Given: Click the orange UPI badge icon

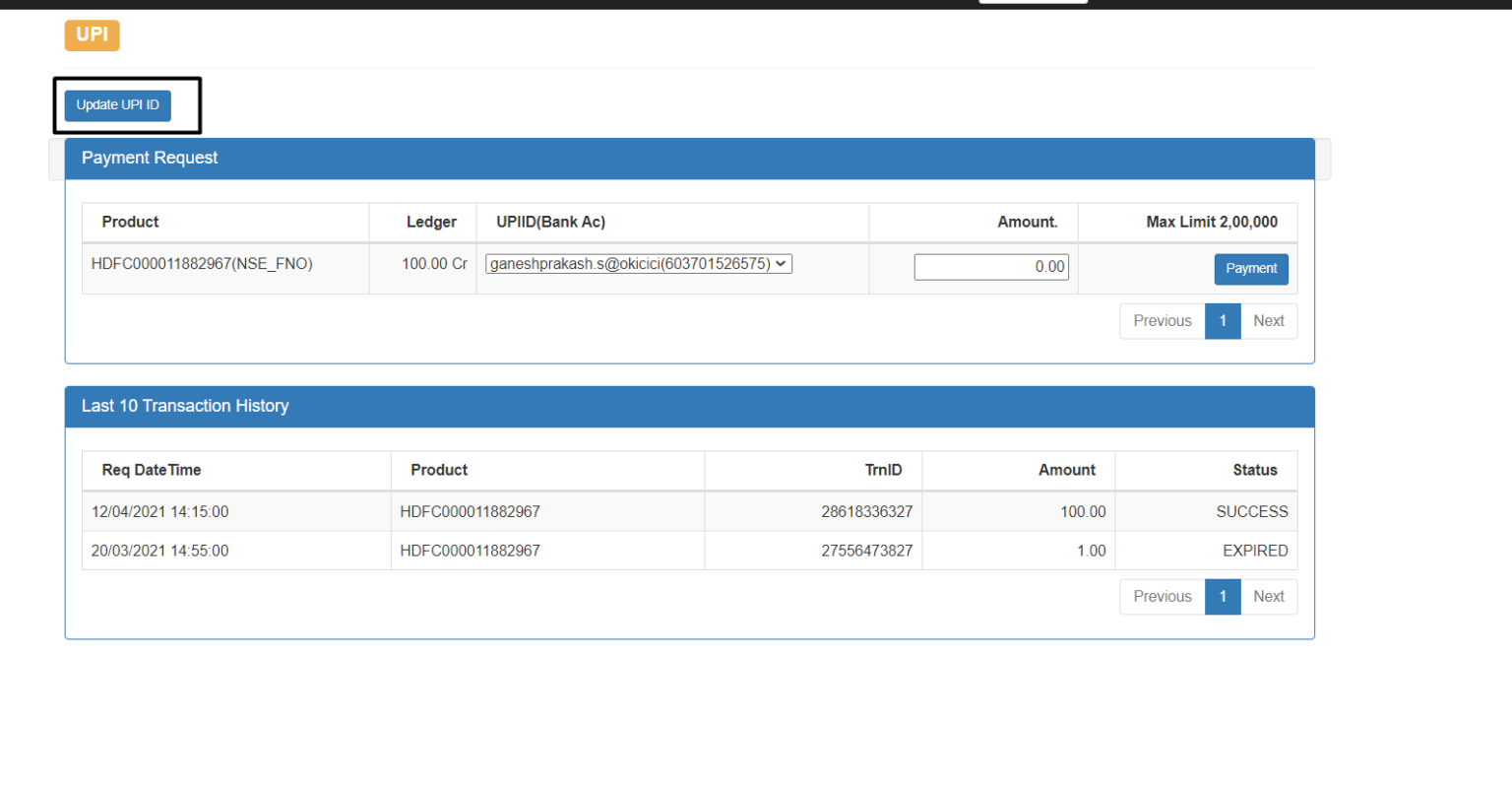Looking at the screenshot, I should pyautogui.click(x=92, y=34).
